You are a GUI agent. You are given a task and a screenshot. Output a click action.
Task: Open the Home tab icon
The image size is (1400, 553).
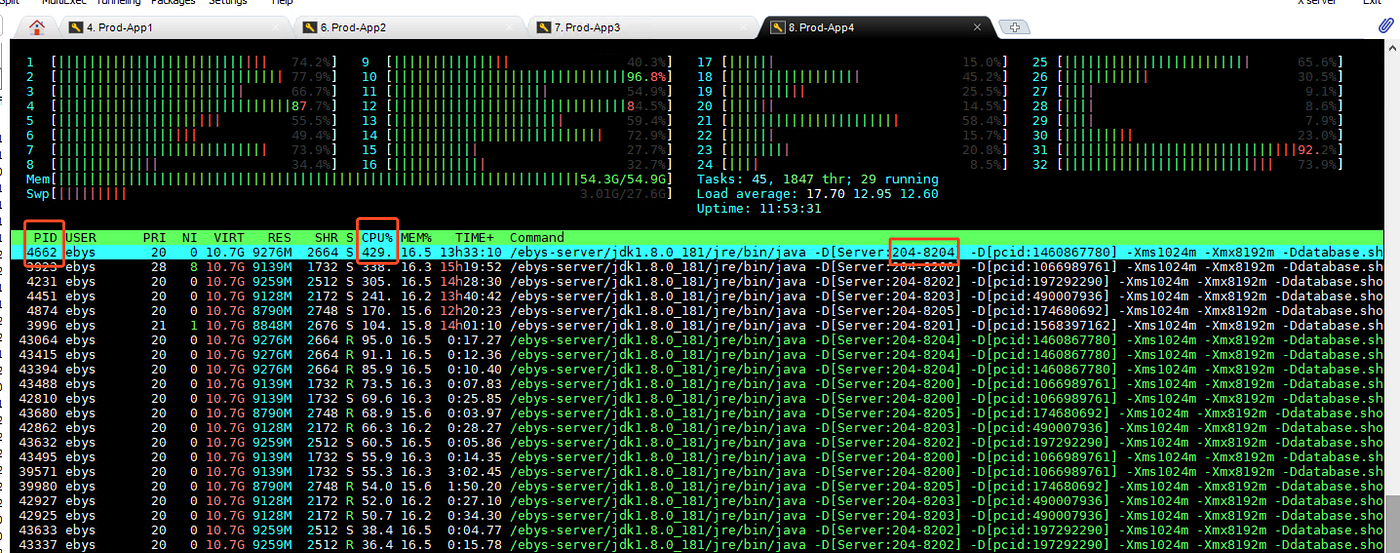pos(37,27)
